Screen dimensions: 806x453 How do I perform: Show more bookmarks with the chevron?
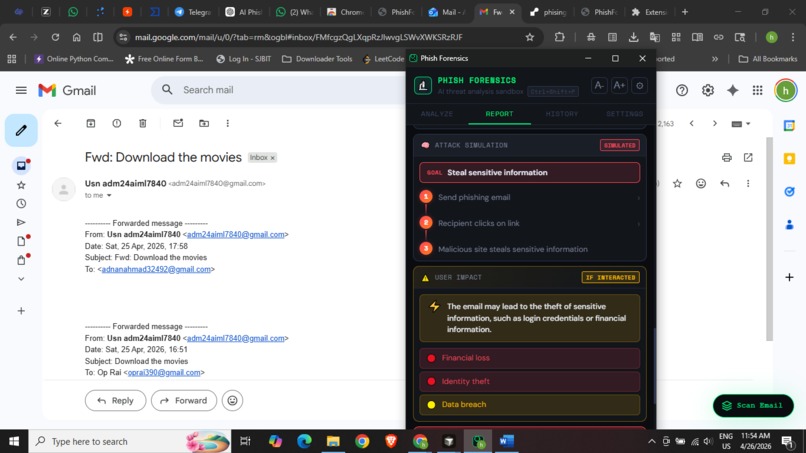click(x=715, y=59)
